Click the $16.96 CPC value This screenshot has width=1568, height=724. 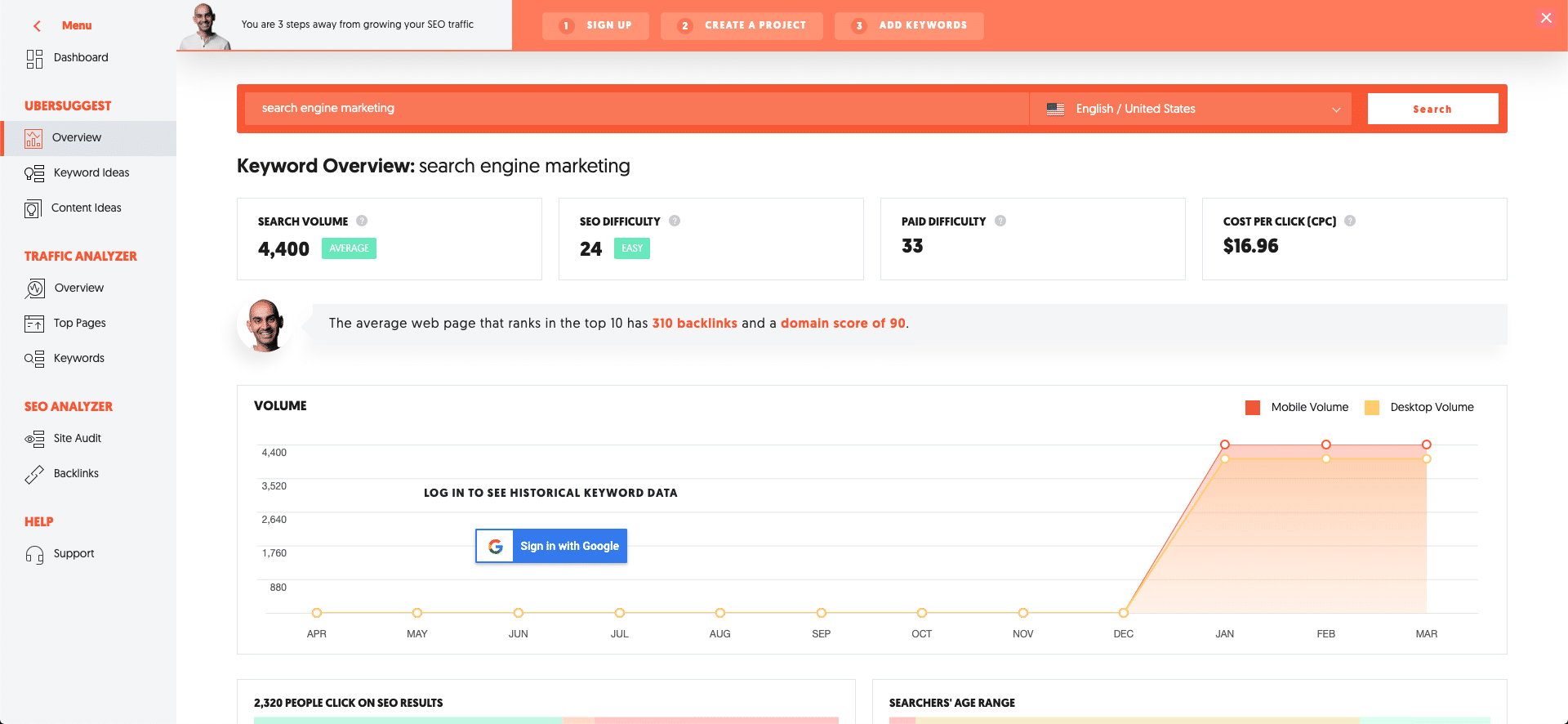pyautogui.click(x=1250, y=246)
